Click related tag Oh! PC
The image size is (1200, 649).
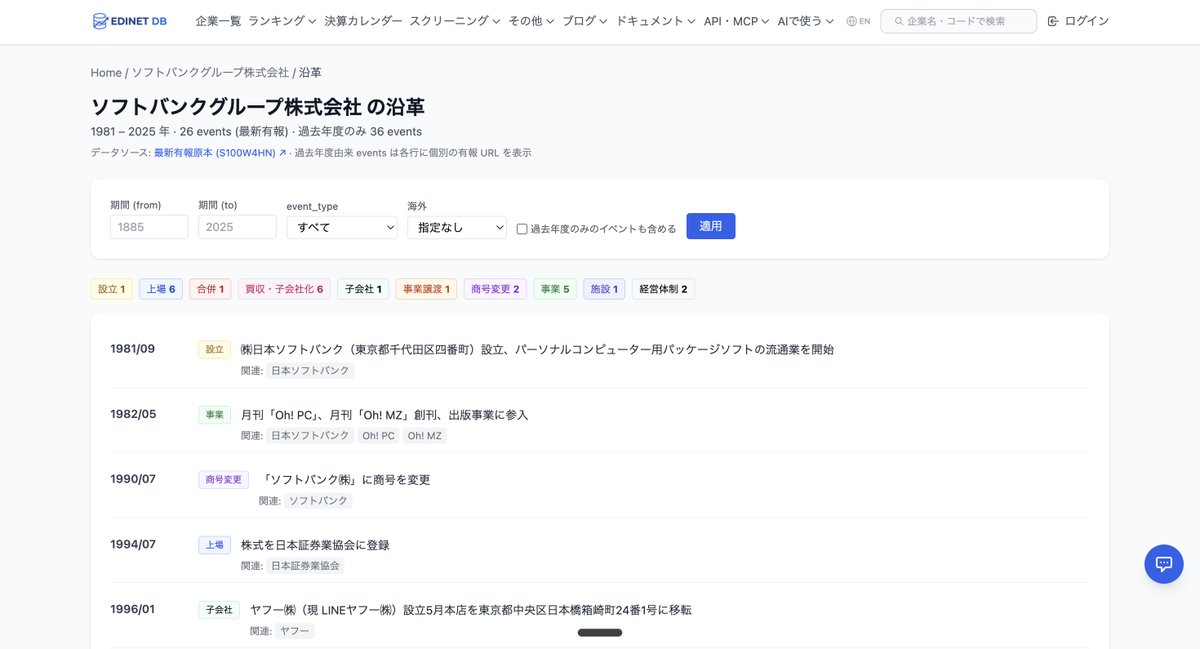(379, 436)
